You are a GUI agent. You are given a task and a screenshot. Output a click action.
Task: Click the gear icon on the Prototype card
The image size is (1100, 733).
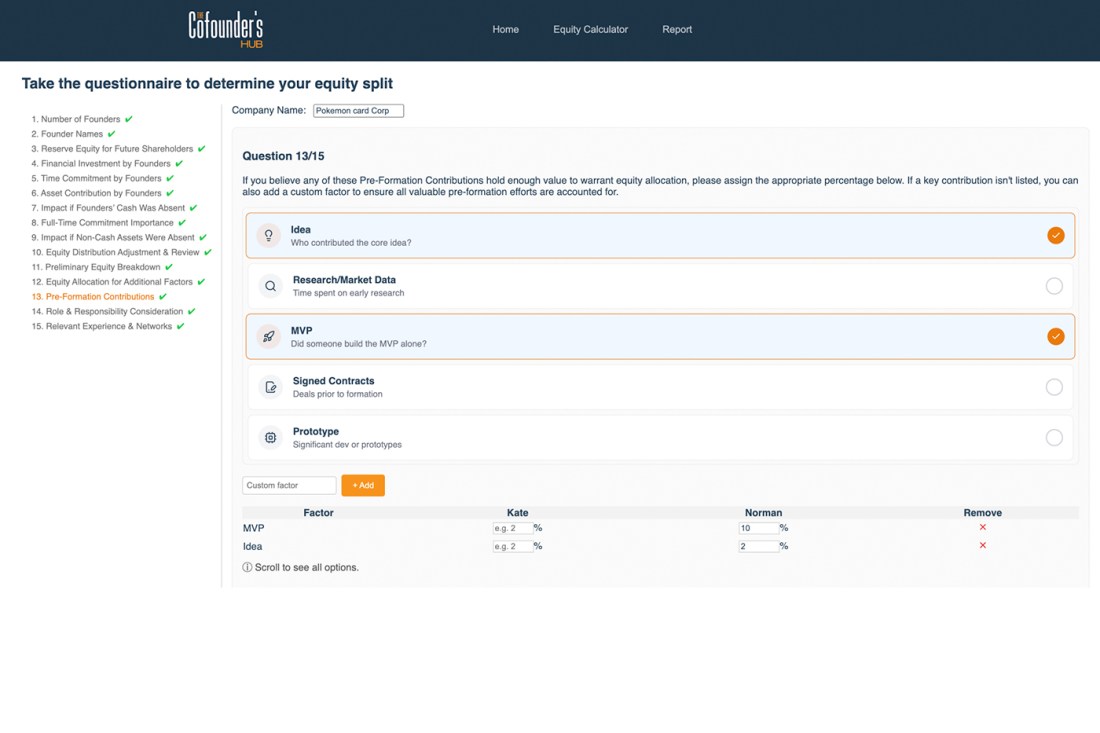click(x=268, y=437)
